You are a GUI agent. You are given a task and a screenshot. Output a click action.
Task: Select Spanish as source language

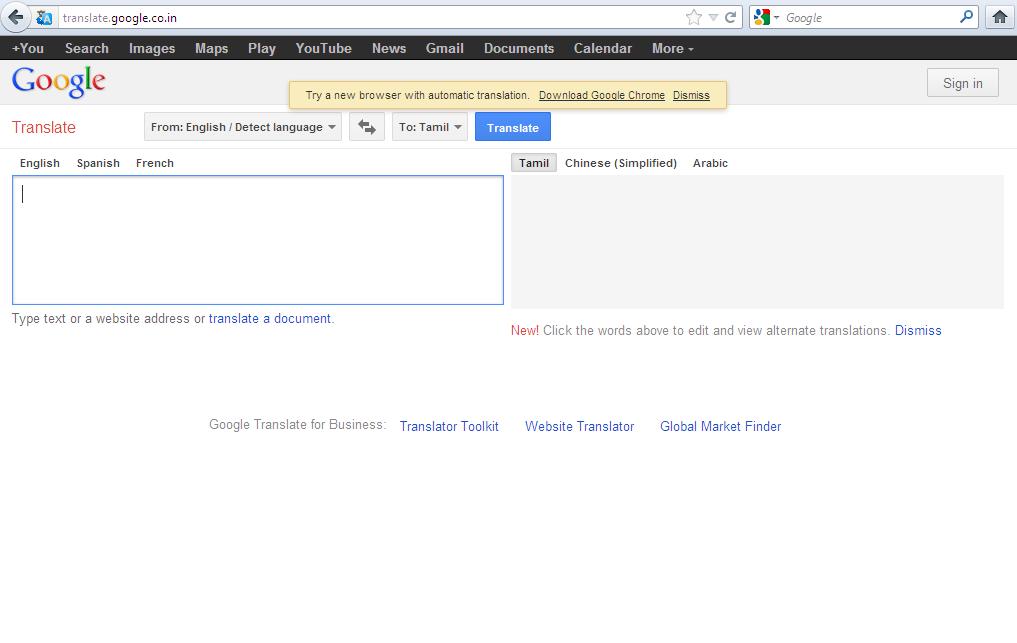(x=98, y=163)
